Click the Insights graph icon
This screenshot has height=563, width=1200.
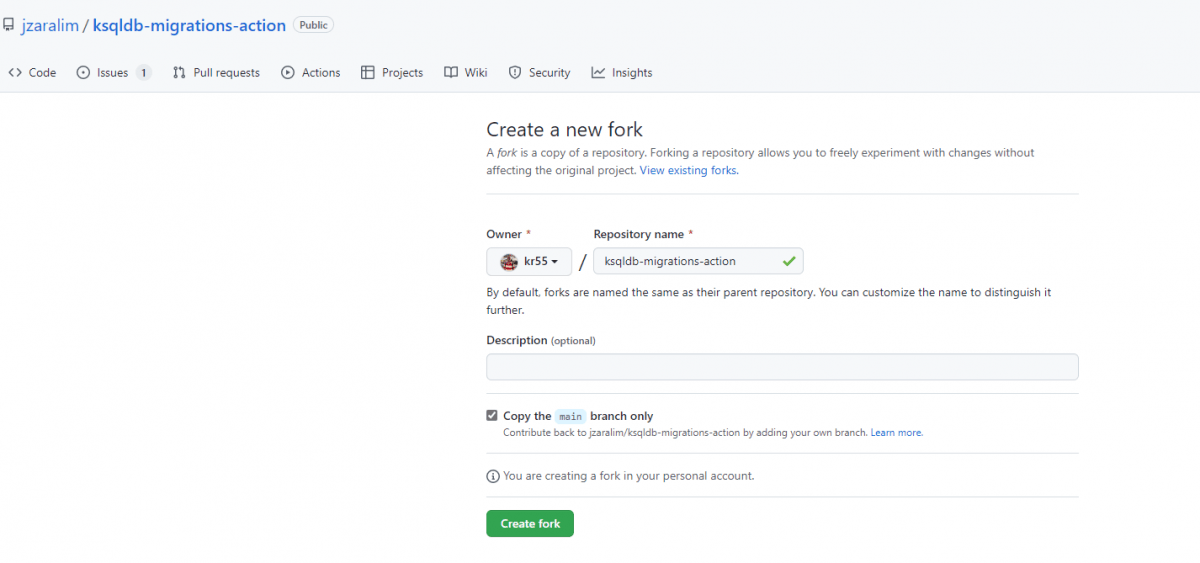click(x=598, y=73)
